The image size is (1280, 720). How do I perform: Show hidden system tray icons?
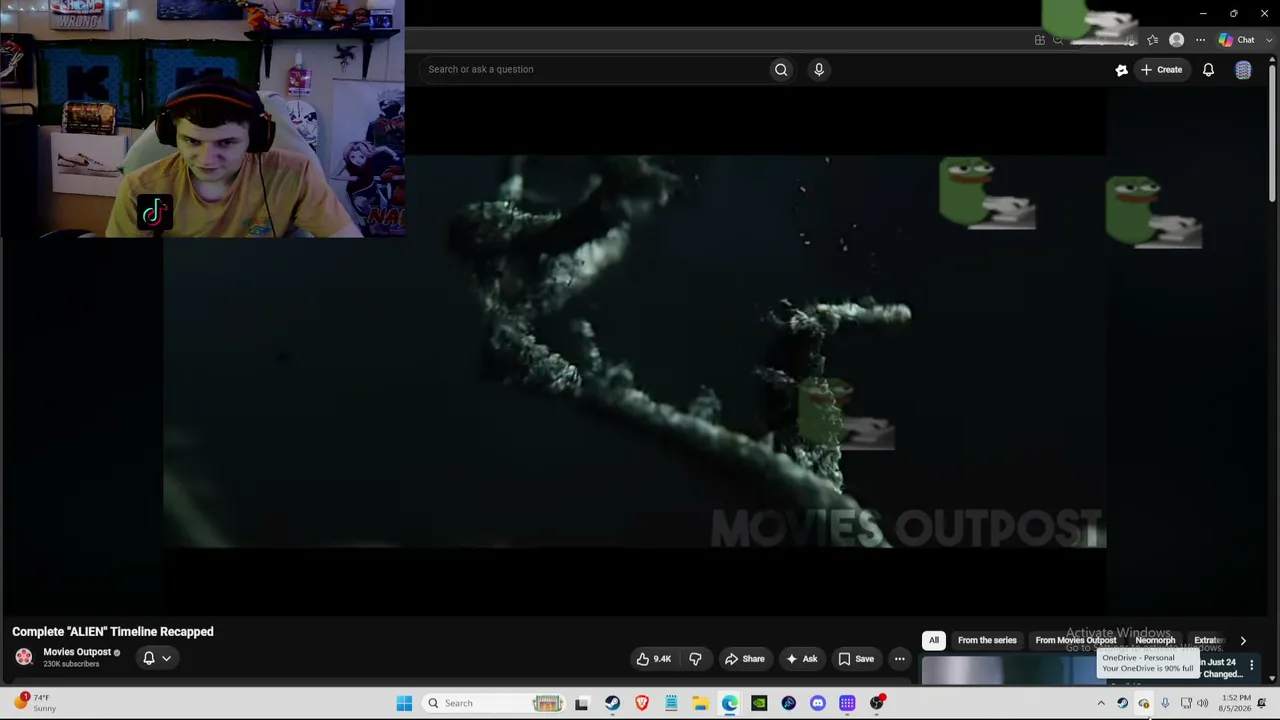point(1101,703)
